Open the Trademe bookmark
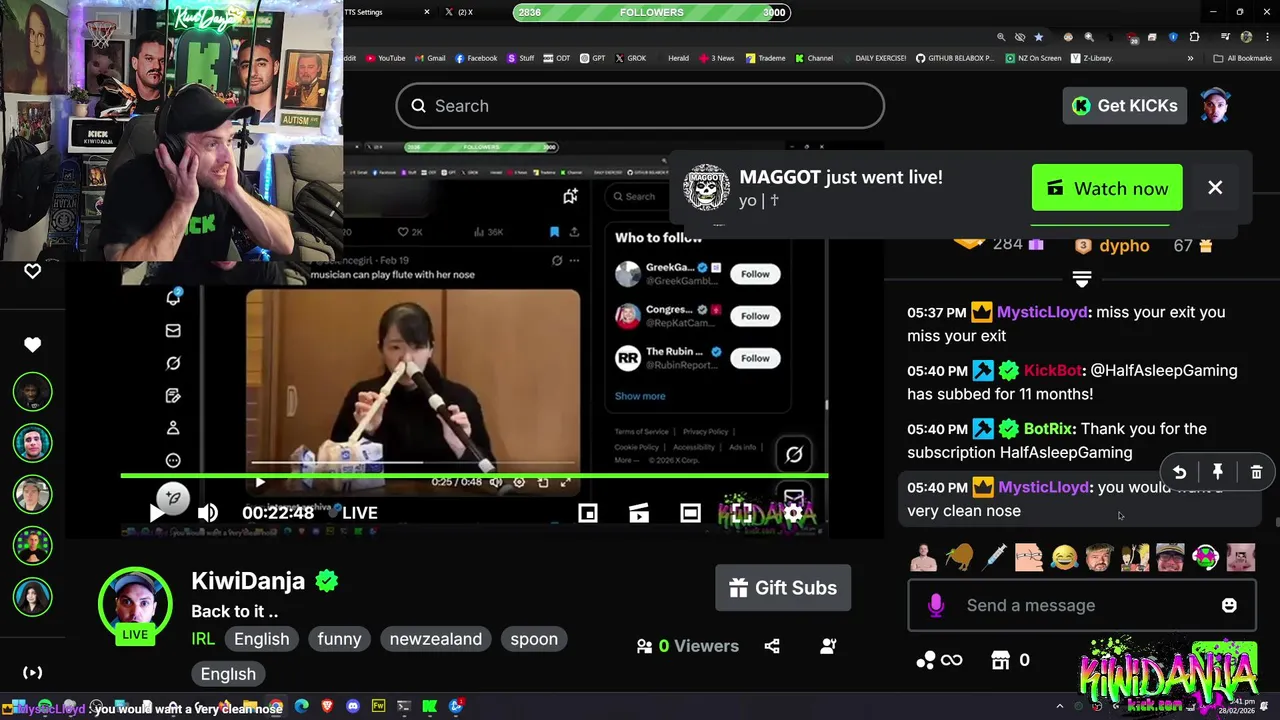Screen dimensions: 1280x720 [x=765, y=58]
